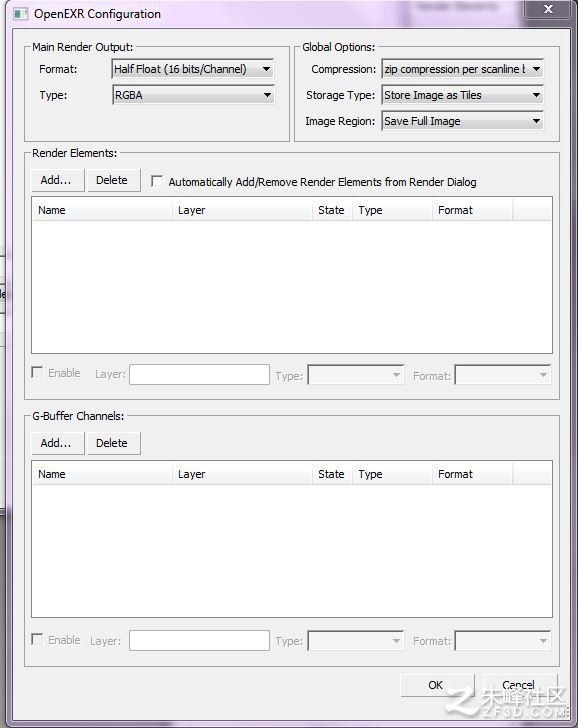
Task: Close the OpenEXR Configuration dialog
Action: 548,9
